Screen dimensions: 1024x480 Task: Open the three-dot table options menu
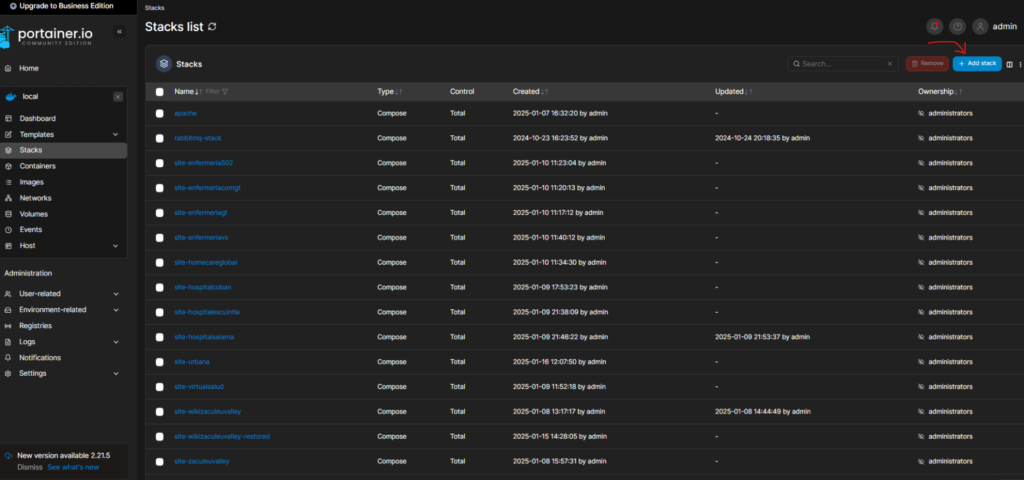coord(1020,64)
